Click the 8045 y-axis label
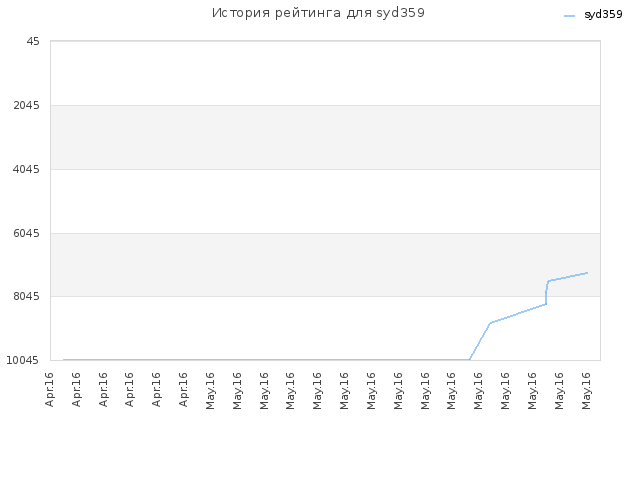Screen dimensions: 640x480 27,296
